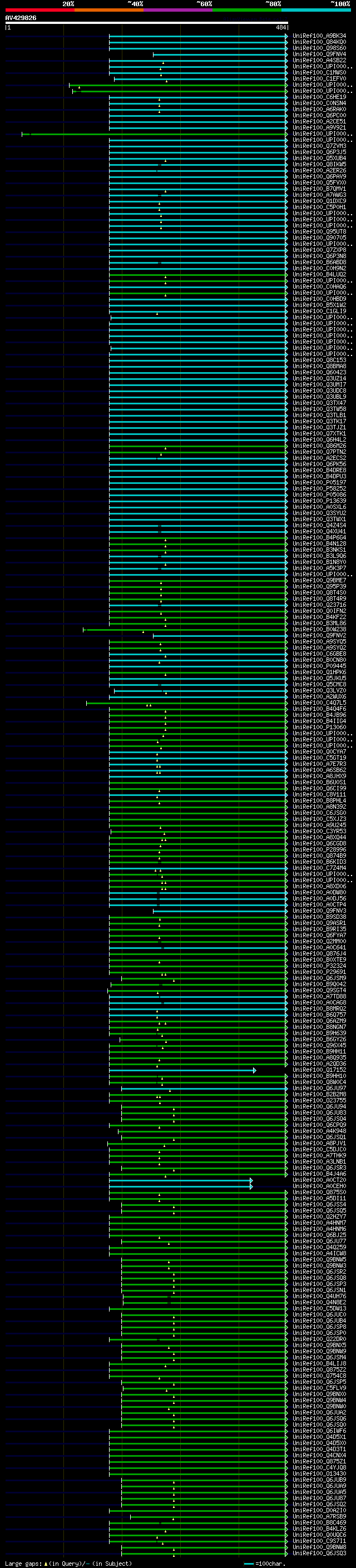
Task: Click the 484 query end position label
Action: [280, 27]
